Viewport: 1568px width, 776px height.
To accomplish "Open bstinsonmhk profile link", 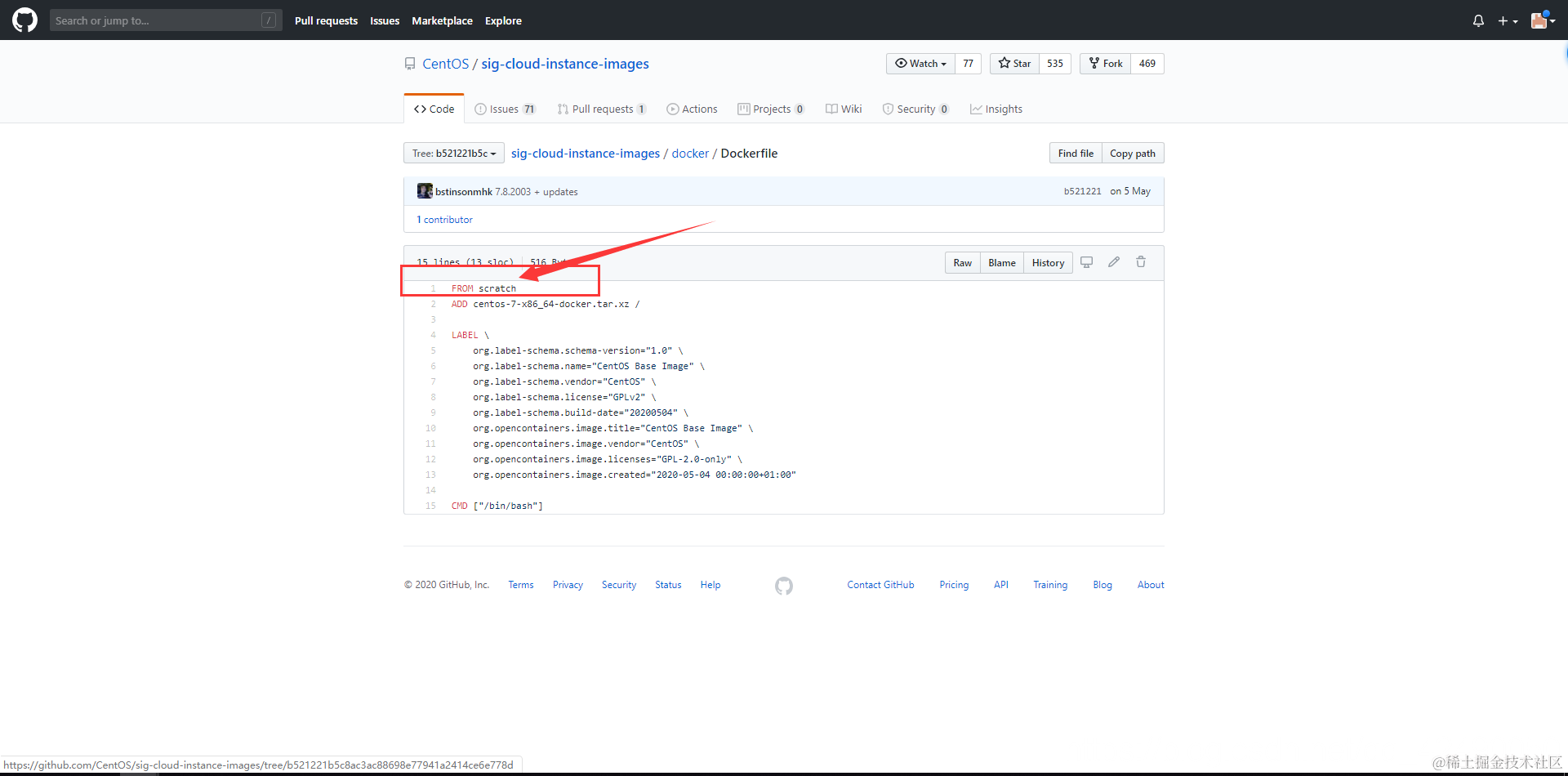I will [x=464, y=192].
